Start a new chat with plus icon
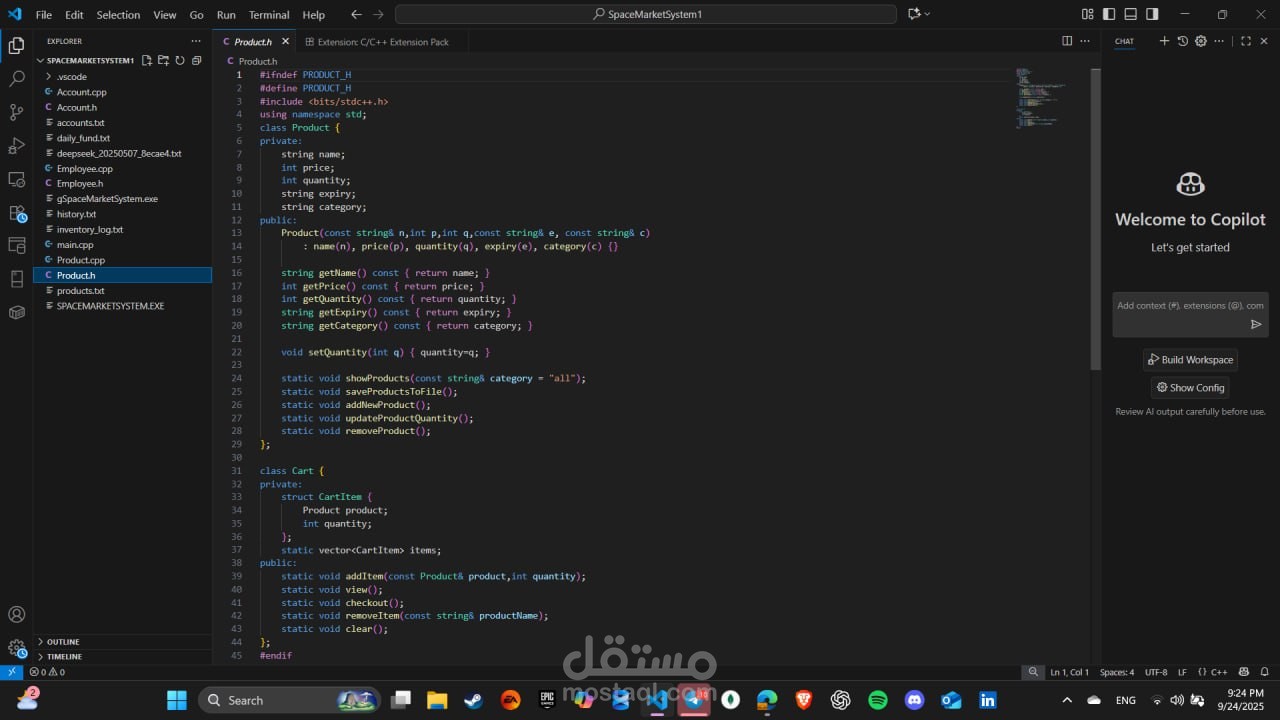1280x720 pixels. 1164,41
